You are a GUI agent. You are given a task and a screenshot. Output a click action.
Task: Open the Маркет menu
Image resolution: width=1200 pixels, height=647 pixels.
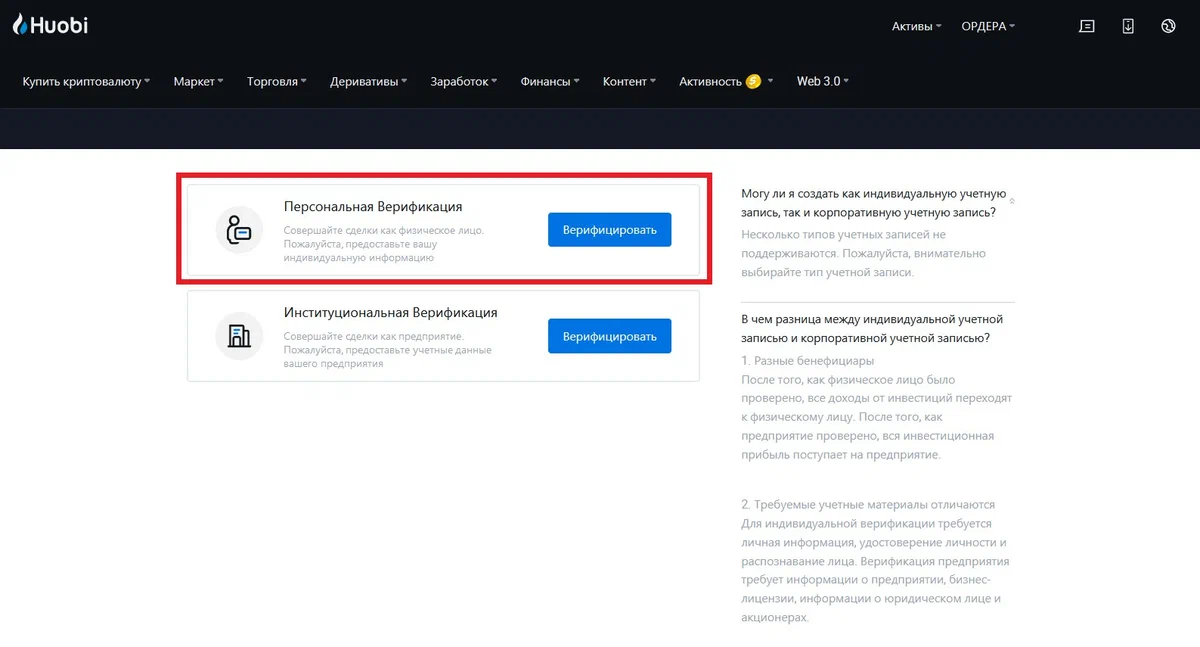point(198,82)
